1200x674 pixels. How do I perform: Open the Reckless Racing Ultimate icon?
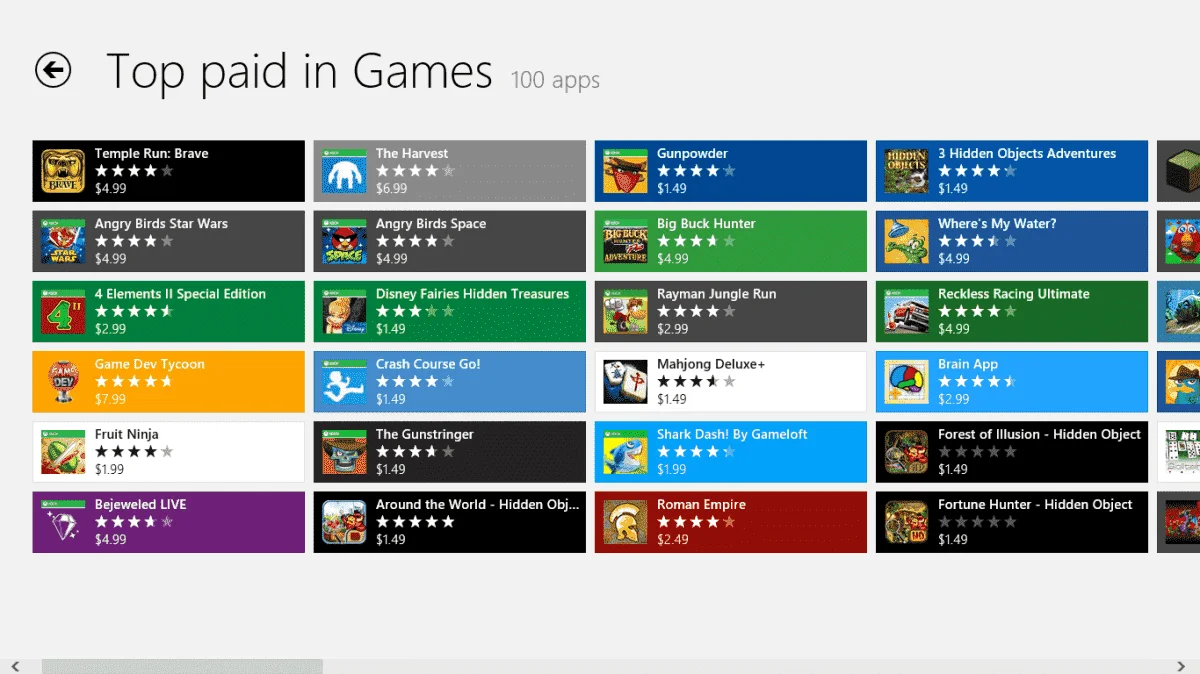point(906,311)
